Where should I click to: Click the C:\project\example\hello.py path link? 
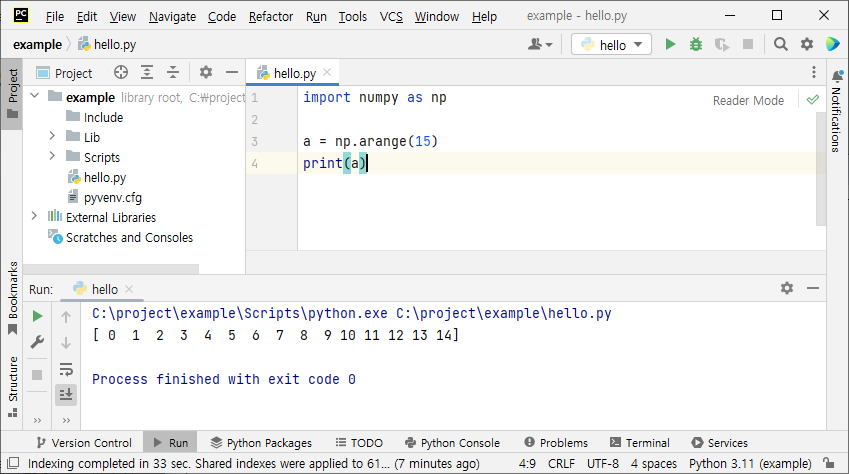coord(504,313)
